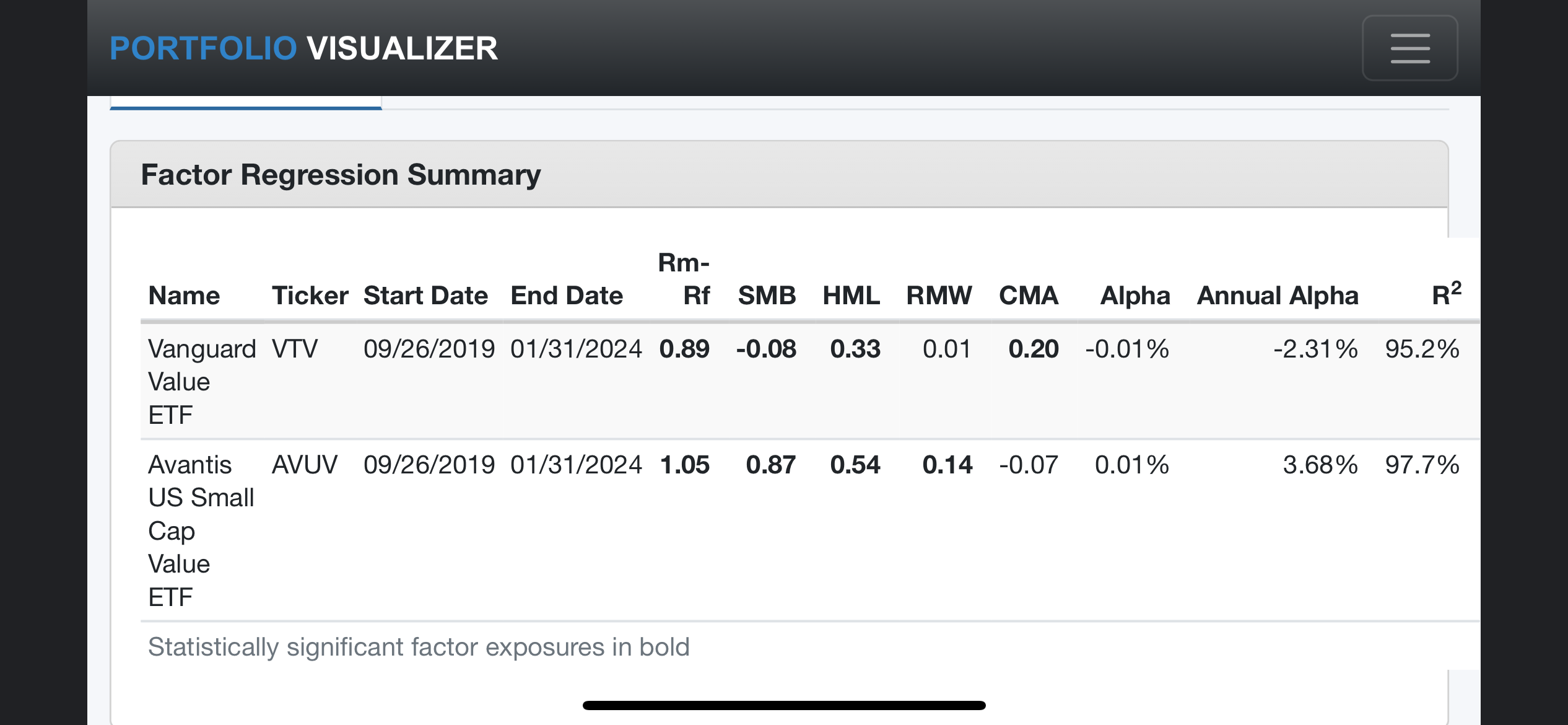The image size is (1568, 725).
Task: Select Avantis US Small Cap Value ETF name
Action: (201, 531)
